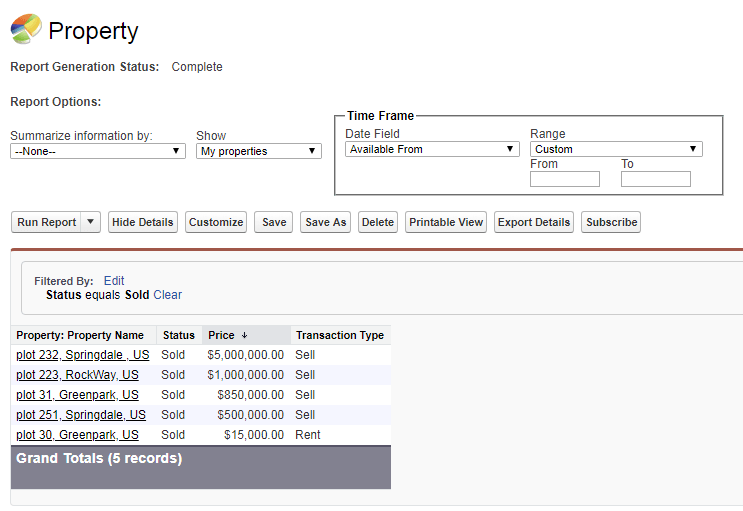Clear the Status equals Sold filter
This screenshot has height=511, width=743.
[167, 295]
